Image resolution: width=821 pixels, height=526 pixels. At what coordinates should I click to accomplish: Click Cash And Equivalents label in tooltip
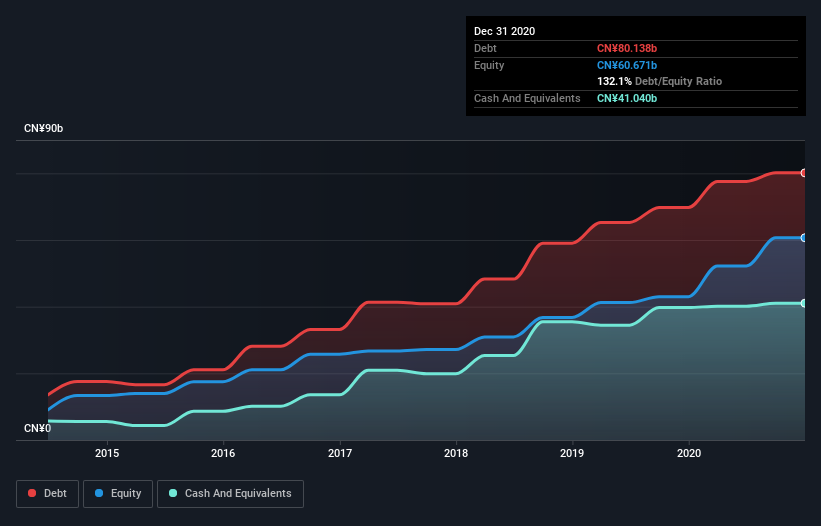(x=527, y=98)
